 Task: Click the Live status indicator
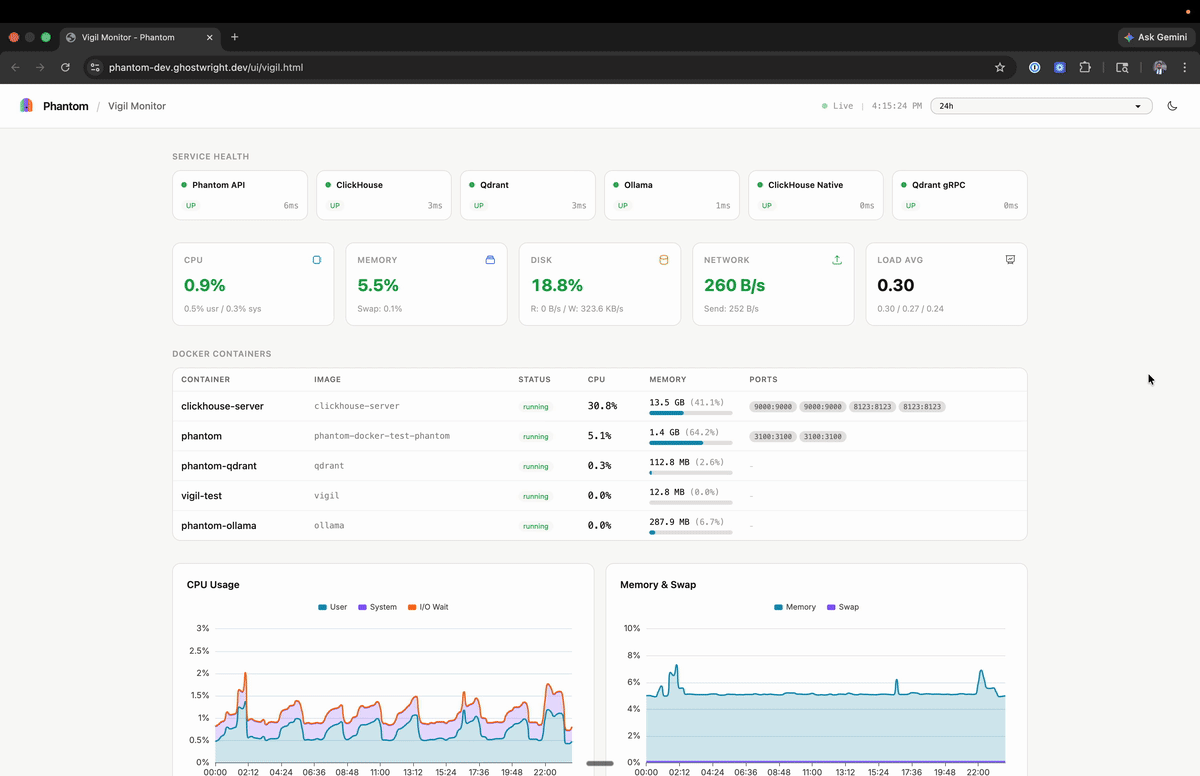(x=837, y=105)
